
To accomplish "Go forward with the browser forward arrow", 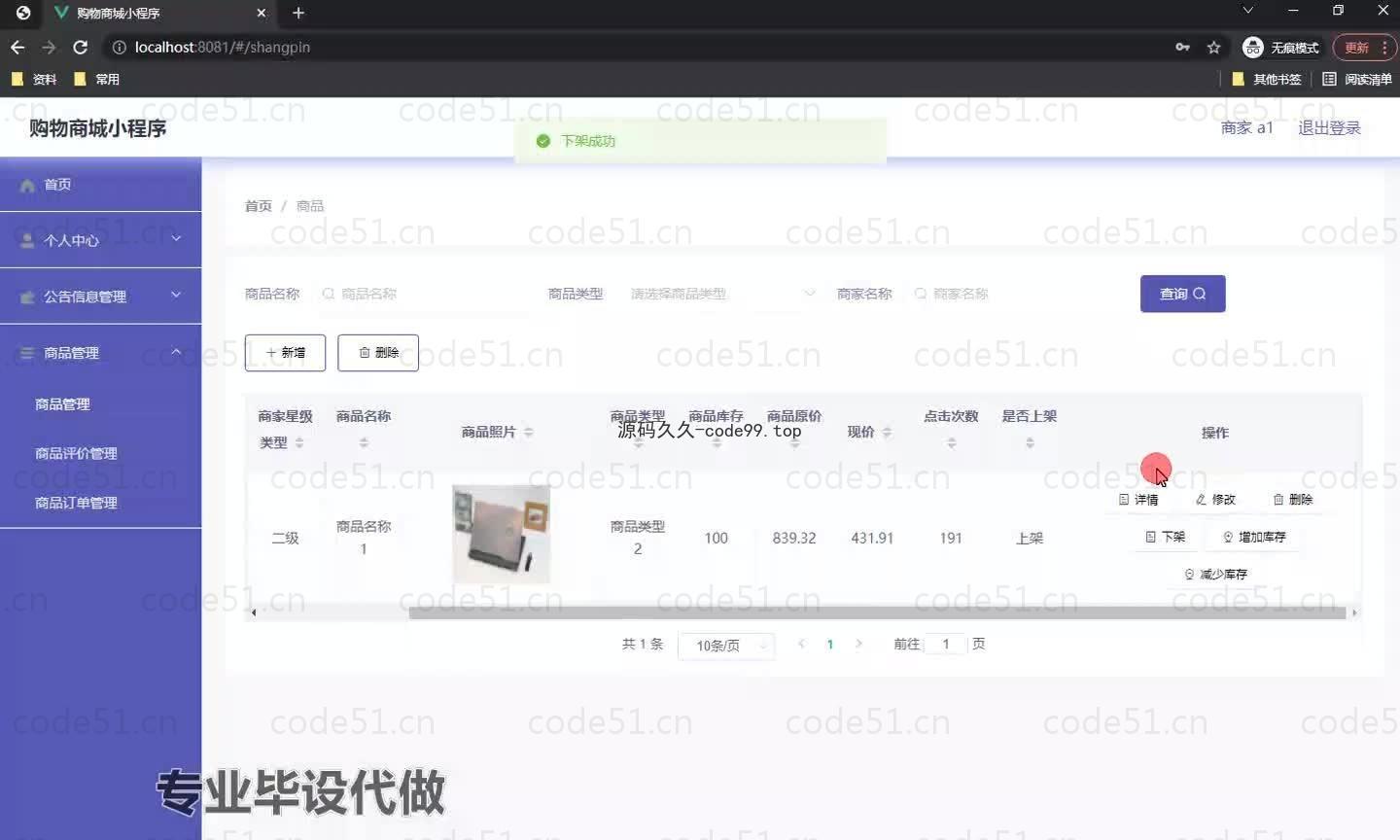I will 49,47.
